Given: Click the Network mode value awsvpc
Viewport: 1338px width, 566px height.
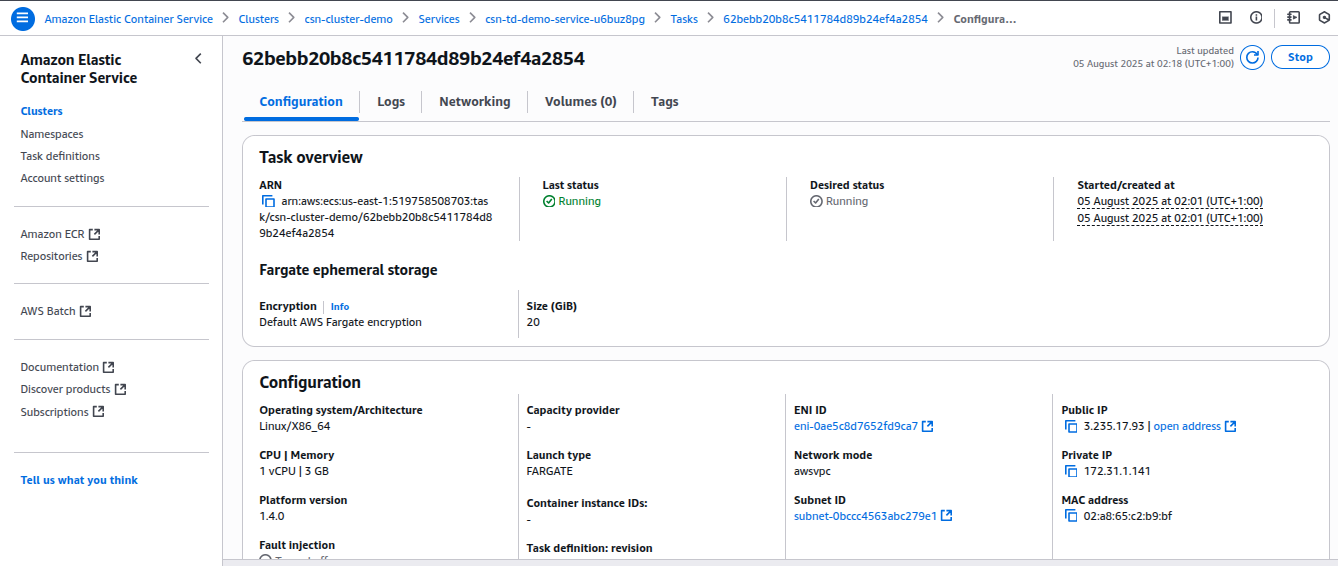Looking at the screenshot, I should click(814, 471).
